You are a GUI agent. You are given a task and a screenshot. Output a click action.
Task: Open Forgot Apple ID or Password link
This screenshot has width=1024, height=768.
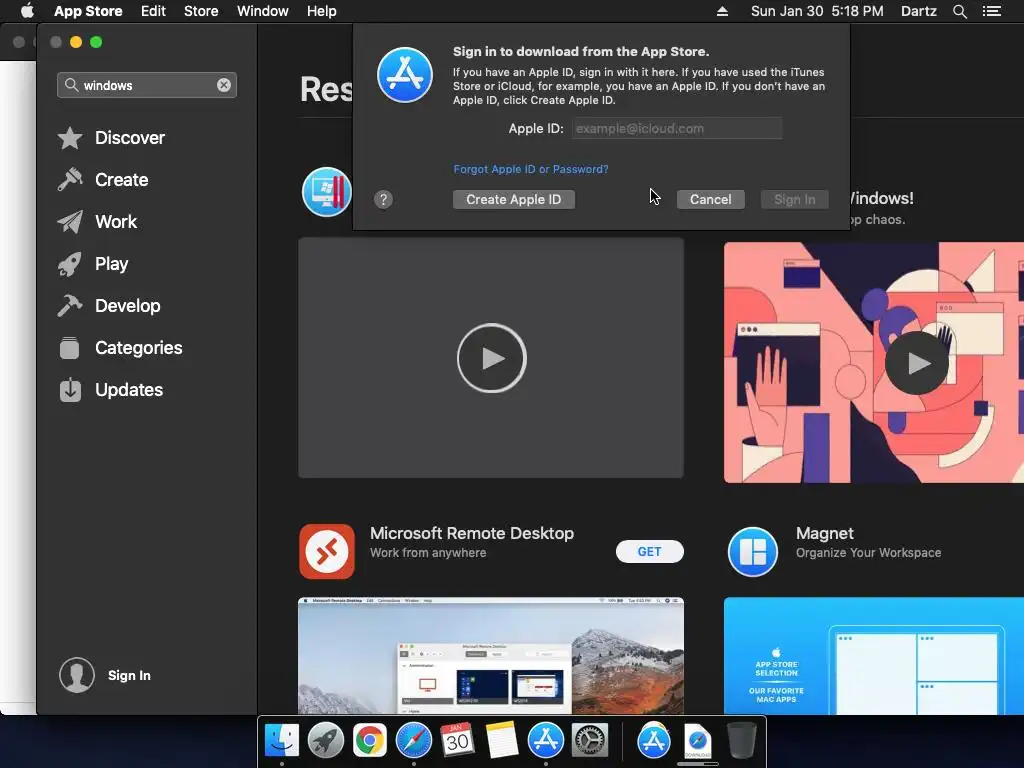point(531,169)
